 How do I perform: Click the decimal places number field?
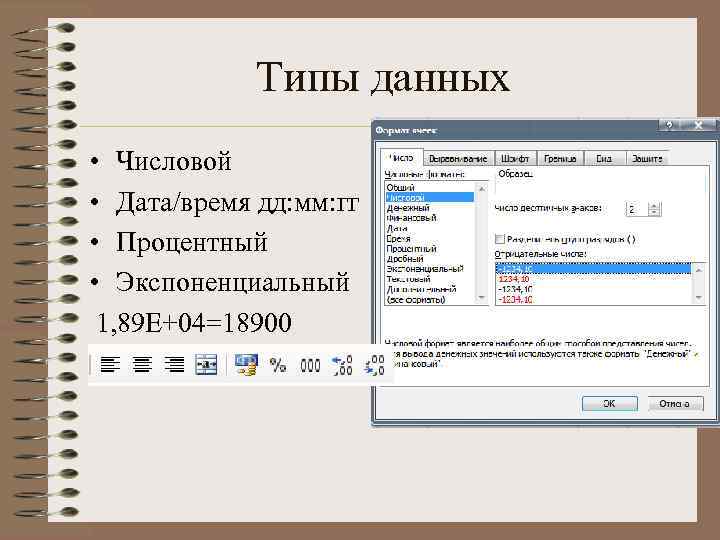637,209
